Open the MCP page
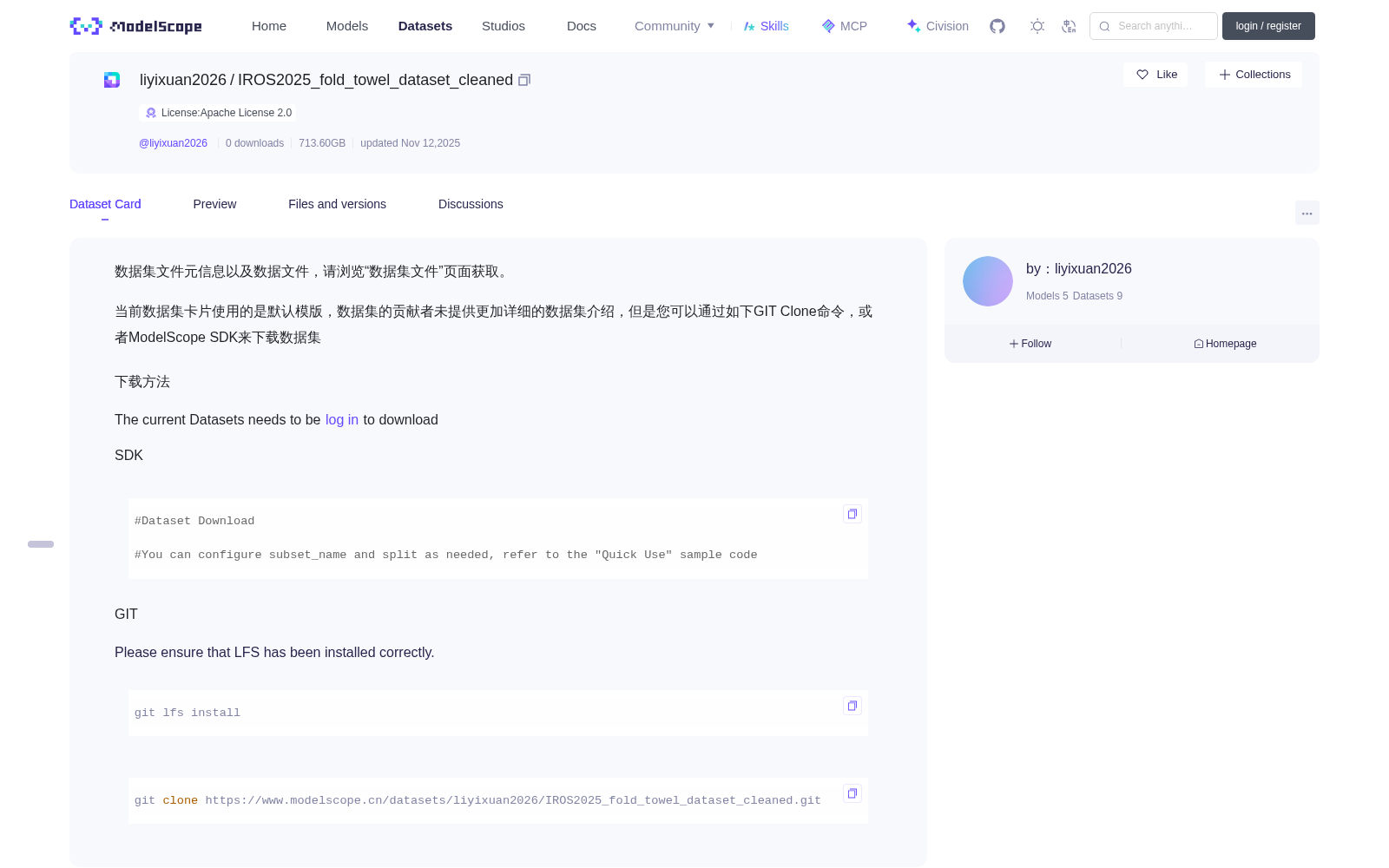The height and width of the screenshot is (868, 1389). tap(844, 26)
